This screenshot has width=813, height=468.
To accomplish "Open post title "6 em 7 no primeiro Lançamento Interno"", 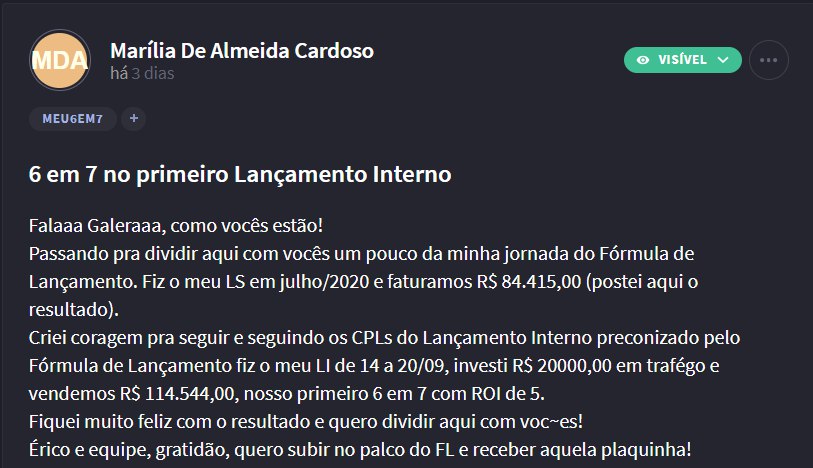I will click(240, 174).
